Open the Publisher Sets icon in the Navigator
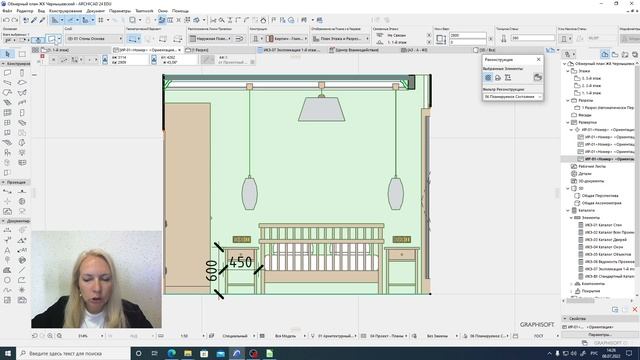The image size is (640, 360). coord(635,54)
